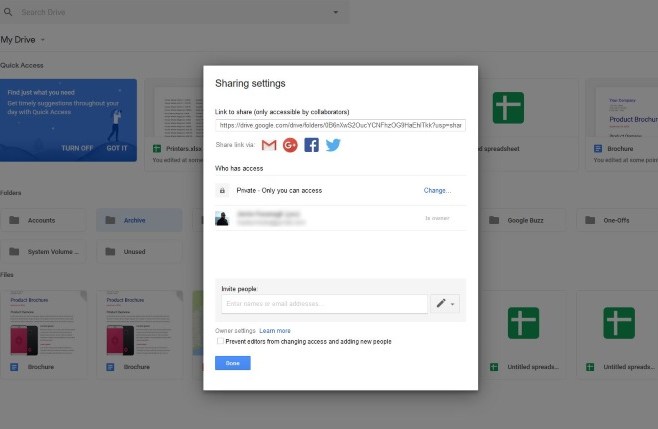Open the Quick Access Brochure document card
658x429 pixels.
621,125
